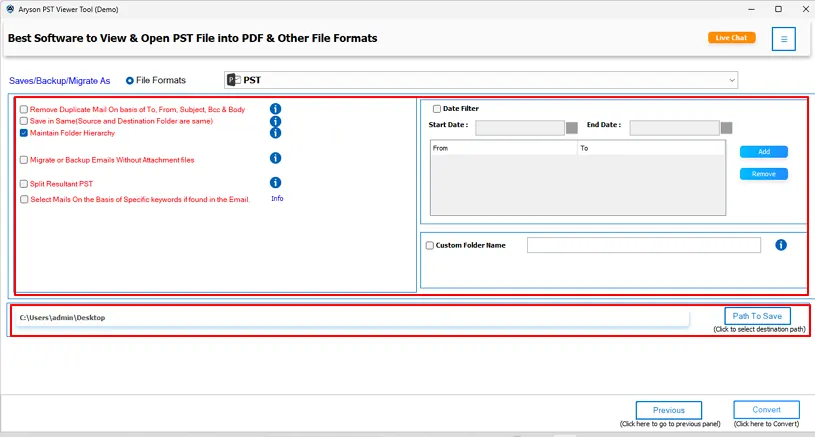Enable Migrate Emails Without Attachment files
The height and width of the screenshot is (437, 815).
(x=24, y=160)
